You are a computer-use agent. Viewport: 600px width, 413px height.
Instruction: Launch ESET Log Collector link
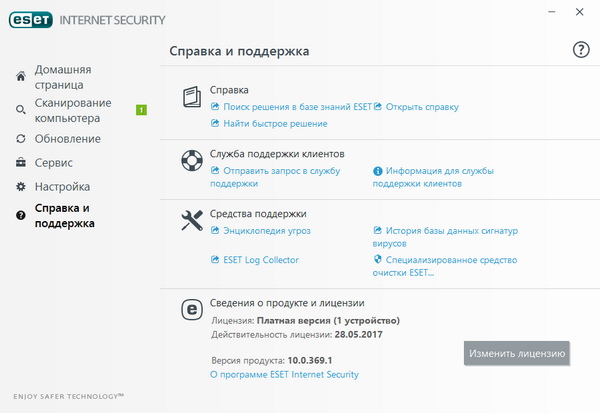tap(260, 260)
